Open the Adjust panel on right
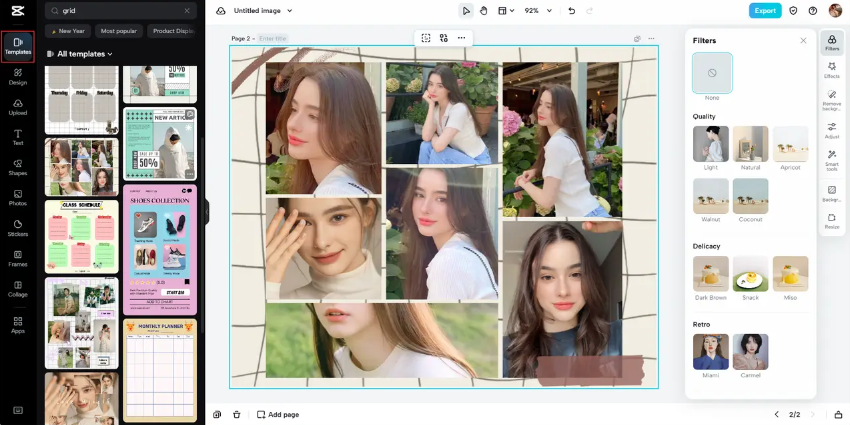 click(831, 130)
